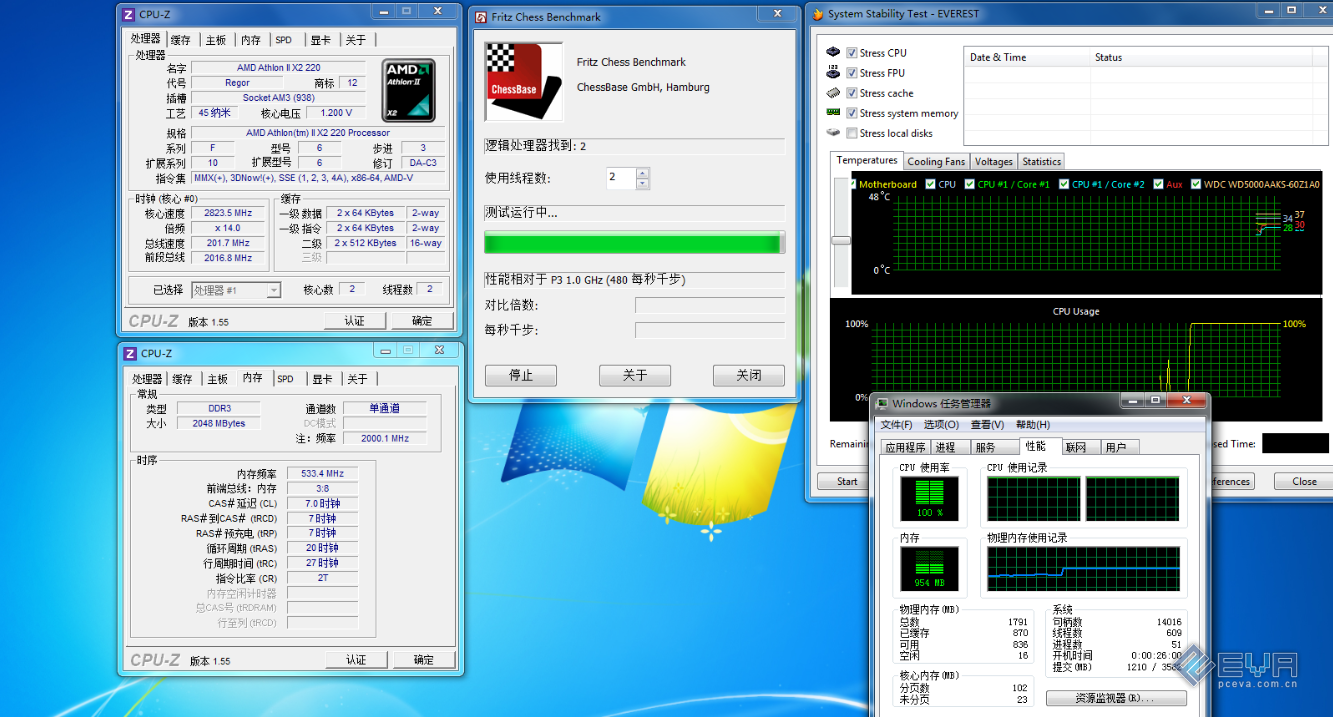
Task: Click the RAM module icon beside Stress system memory
Action: (x=833, y=112)
